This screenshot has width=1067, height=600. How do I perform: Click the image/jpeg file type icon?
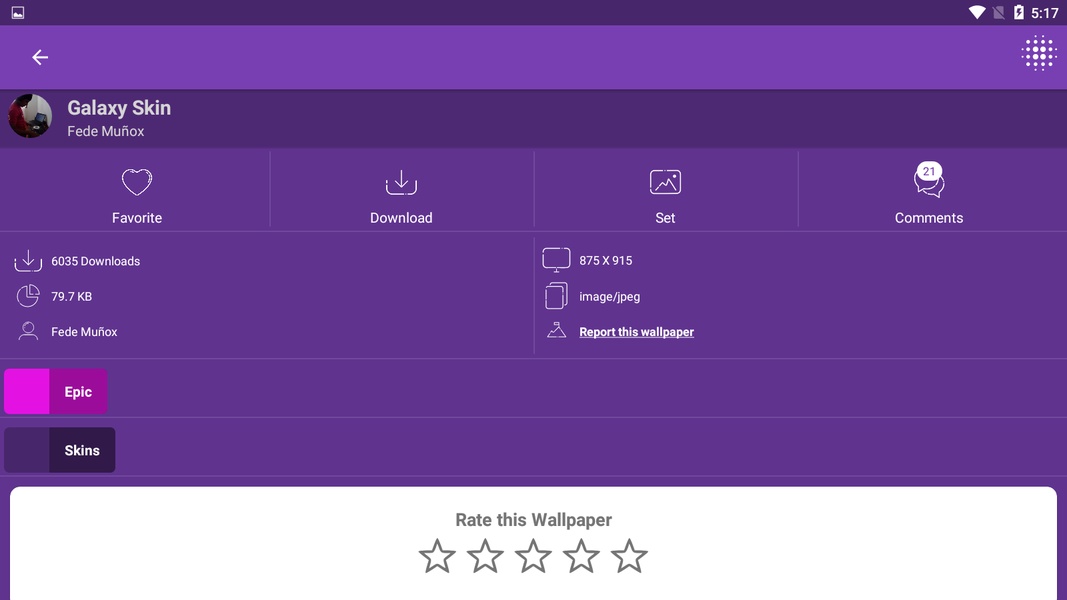point(556,296)
